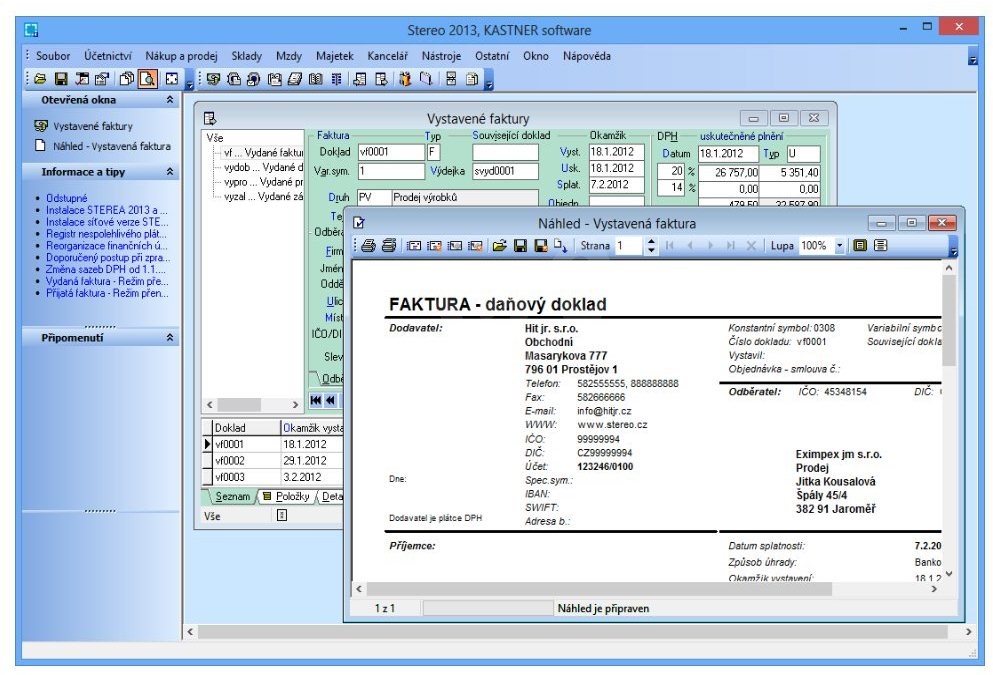Screen dimensions: 993x675
Task: Click the preview horizontal scrollbar right arrow
Action: (933, 589)
